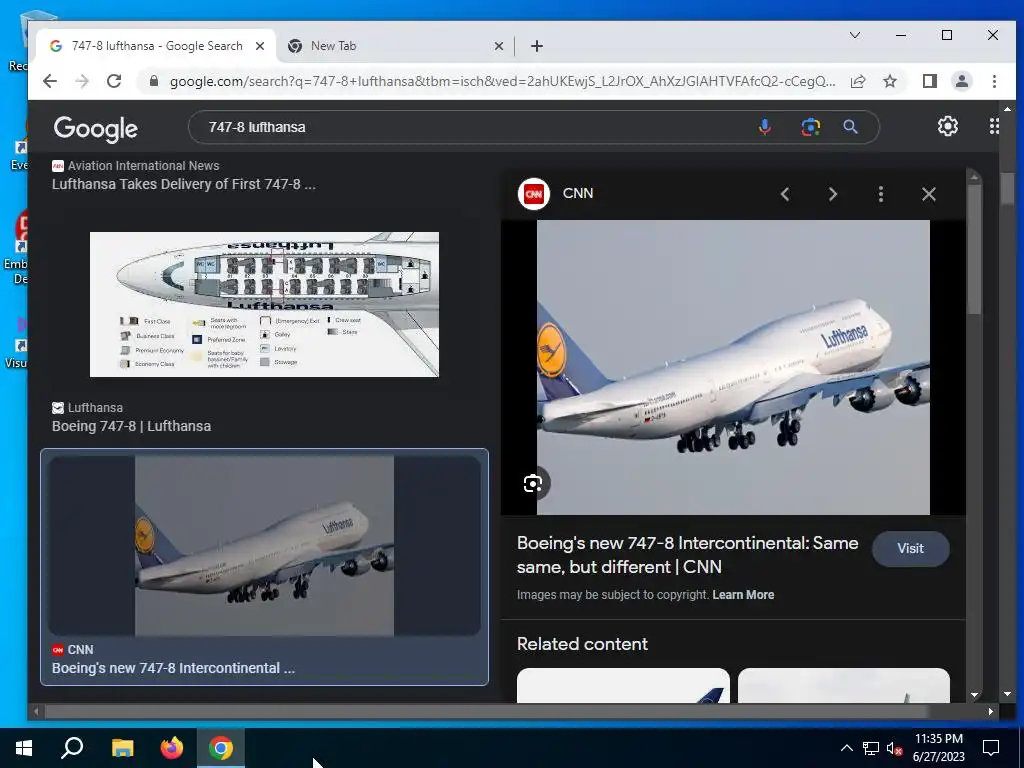Screen dimensions: 1024x768
Task: Click the preview panel scroll down arrow
Action: point(974,695)
